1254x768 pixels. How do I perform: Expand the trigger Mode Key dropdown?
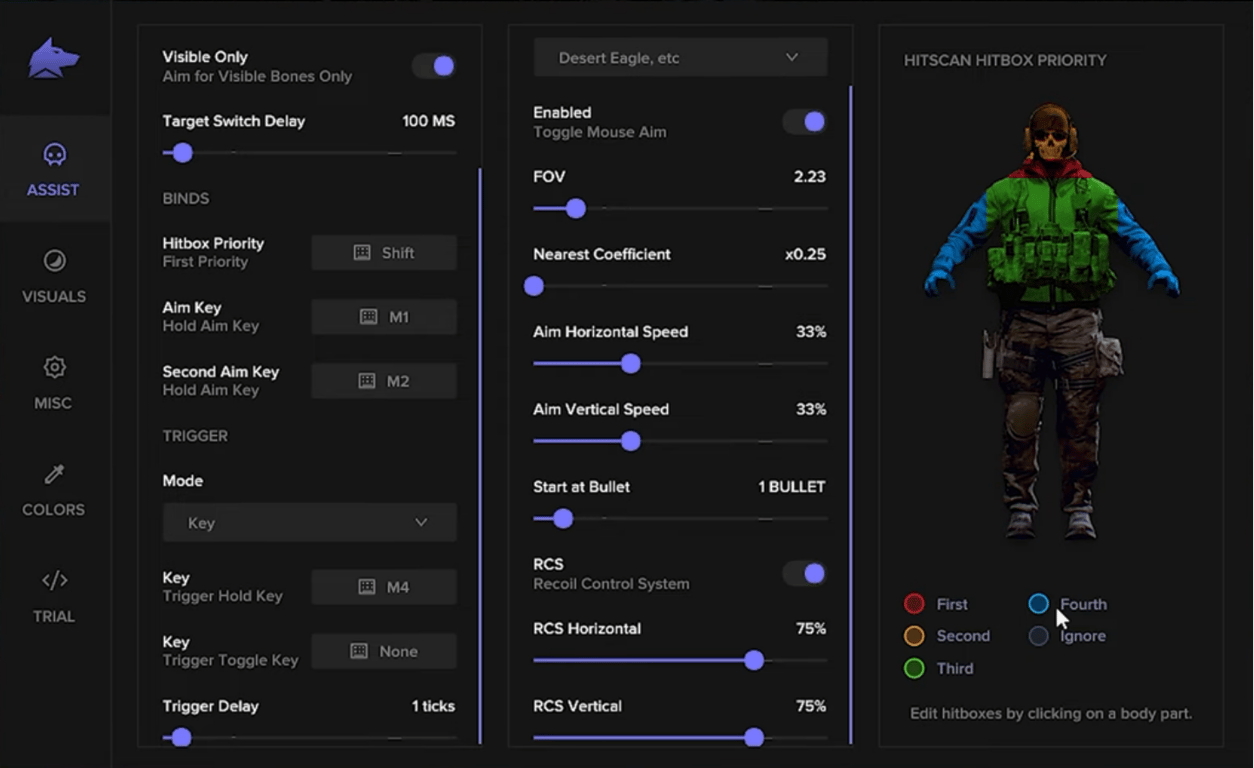tap(310, 523)
